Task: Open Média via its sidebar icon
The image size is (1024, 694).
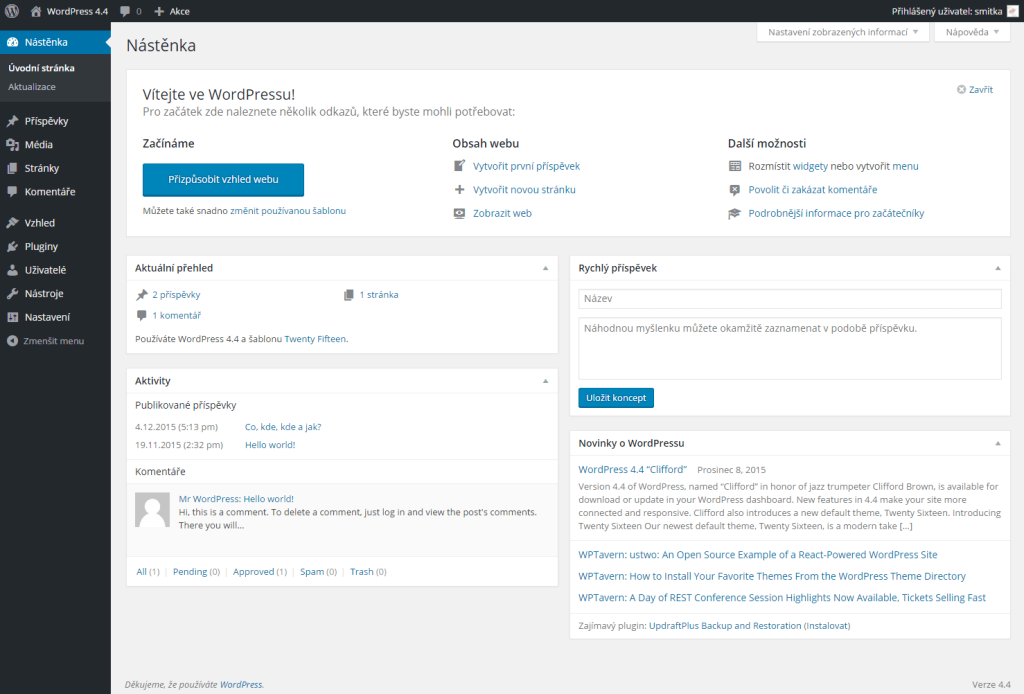Action: [12, 145]
